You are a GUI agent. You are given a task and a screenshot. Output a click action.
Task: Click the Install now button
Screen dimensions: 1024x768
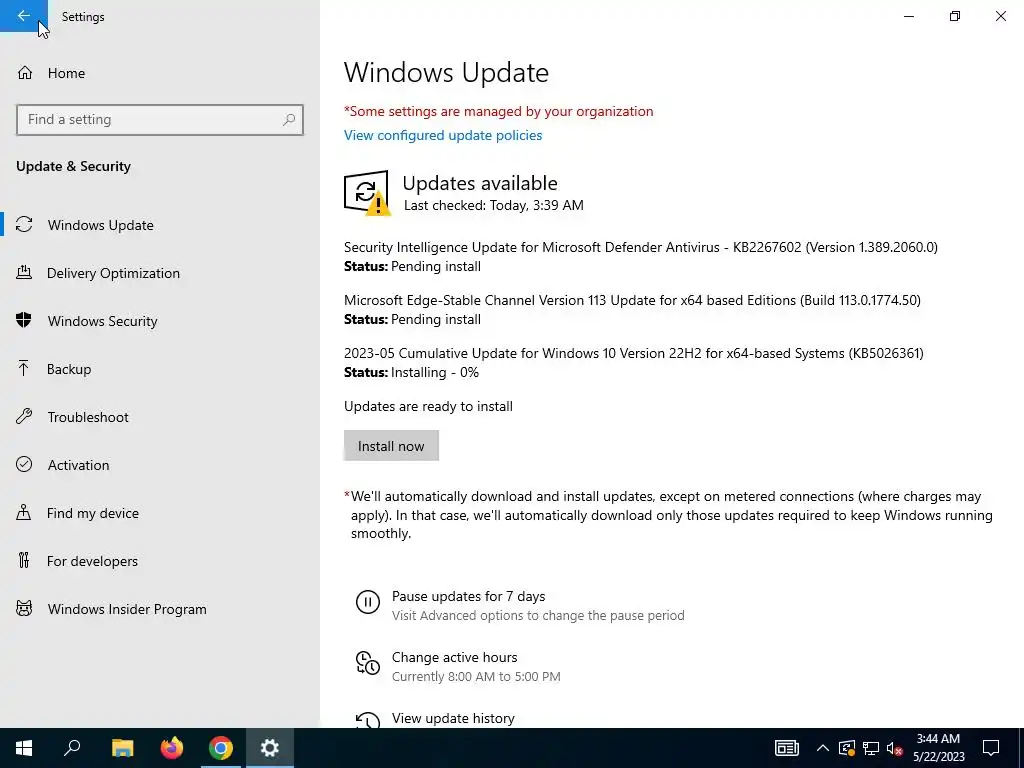click(391, 446)
